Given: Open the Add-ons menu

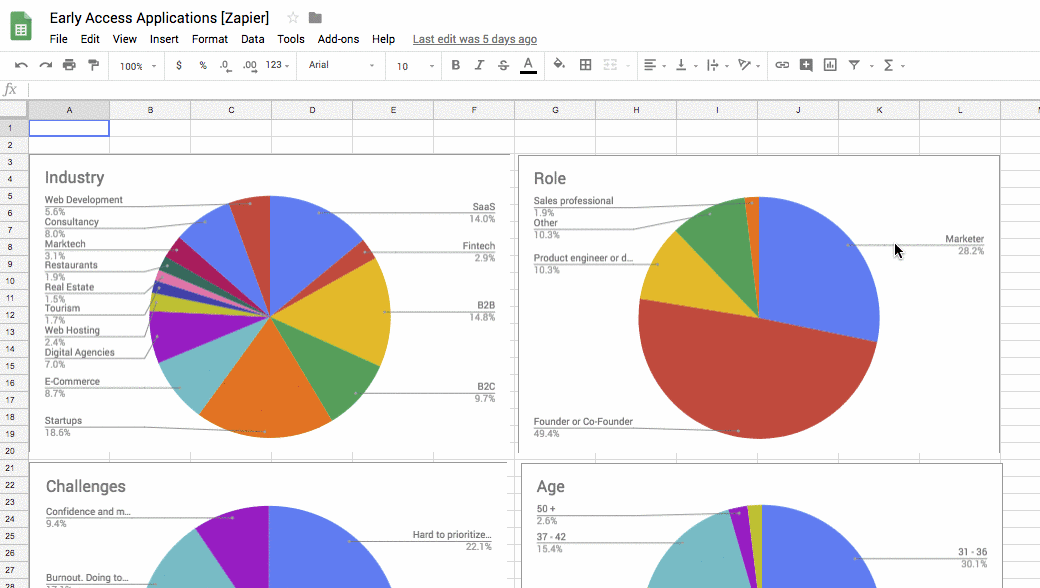Looking at the screenshot, I should (x=338, y=39).
